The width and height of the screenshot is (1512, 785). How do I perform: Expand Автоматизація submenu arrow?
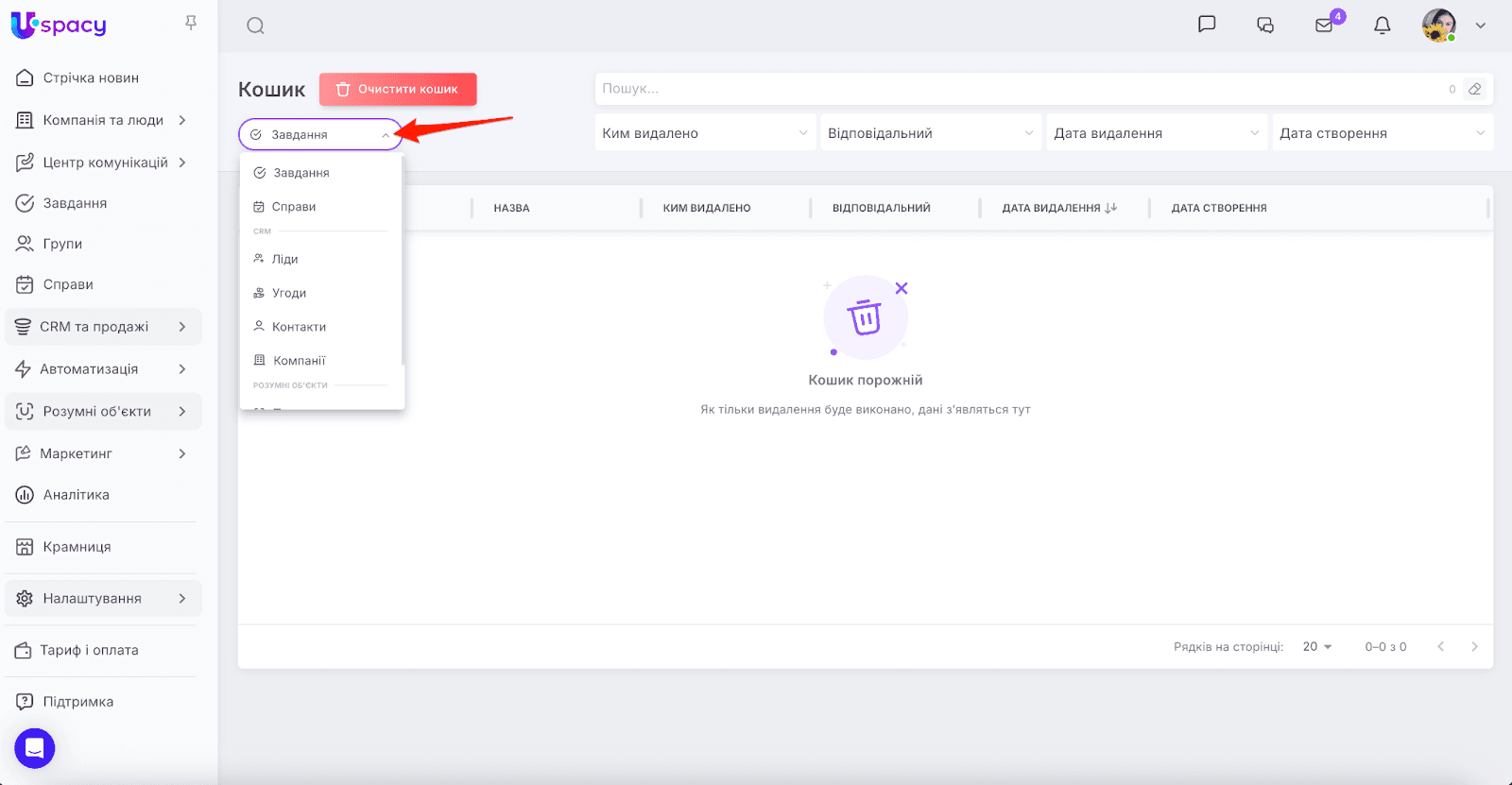pyautogui.click(x=182, y=369)
